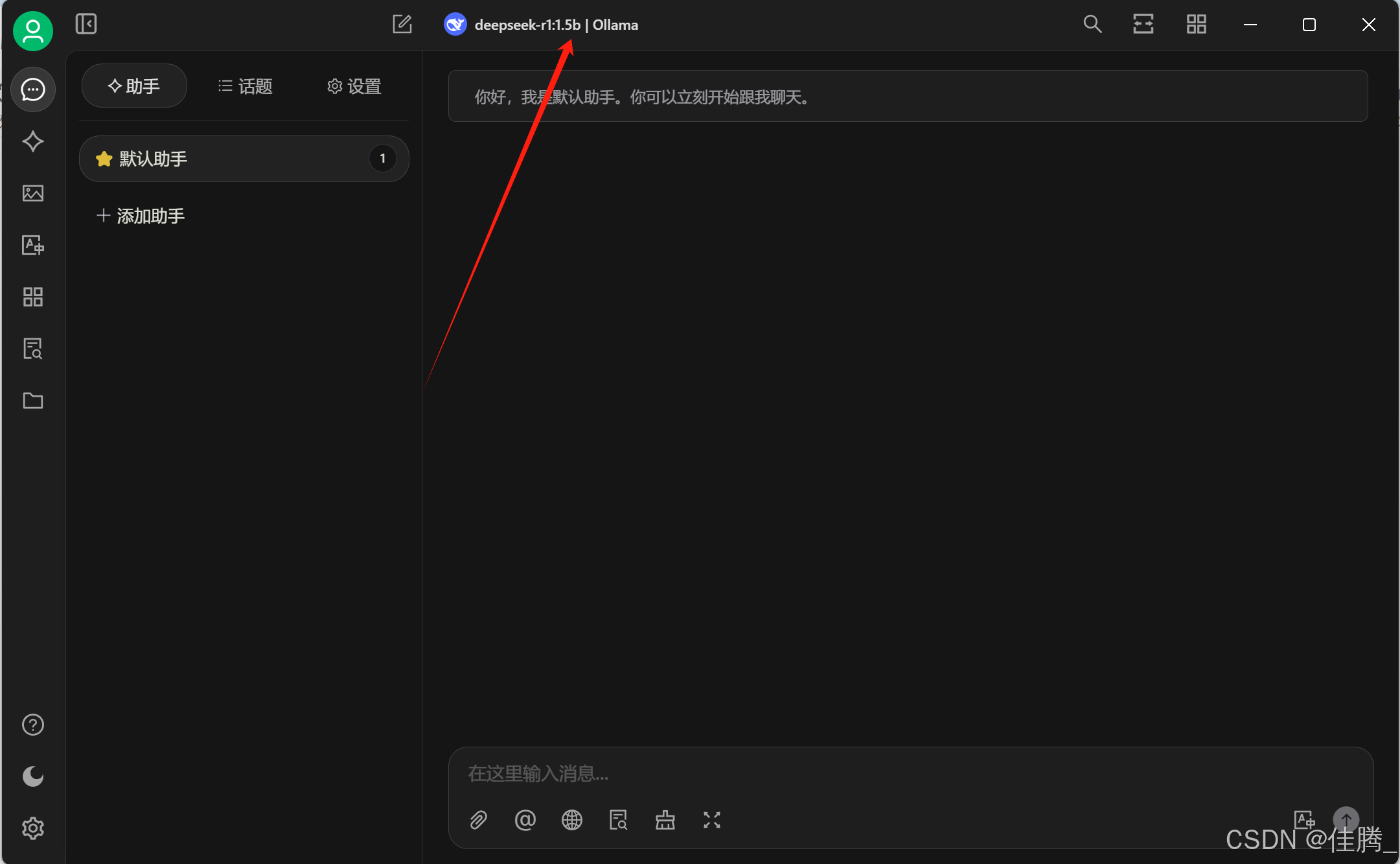This screenshot has height=864, width=1400.
Task: Open the Agents star icon in sidebar
Action: point(32,141)
